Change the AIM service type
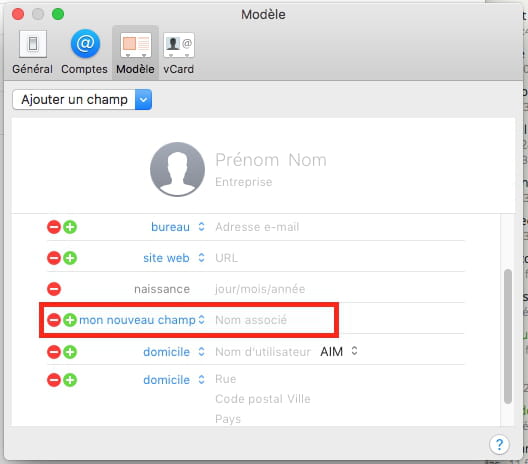This screenshot has height=464, width=528. (339, 352)
